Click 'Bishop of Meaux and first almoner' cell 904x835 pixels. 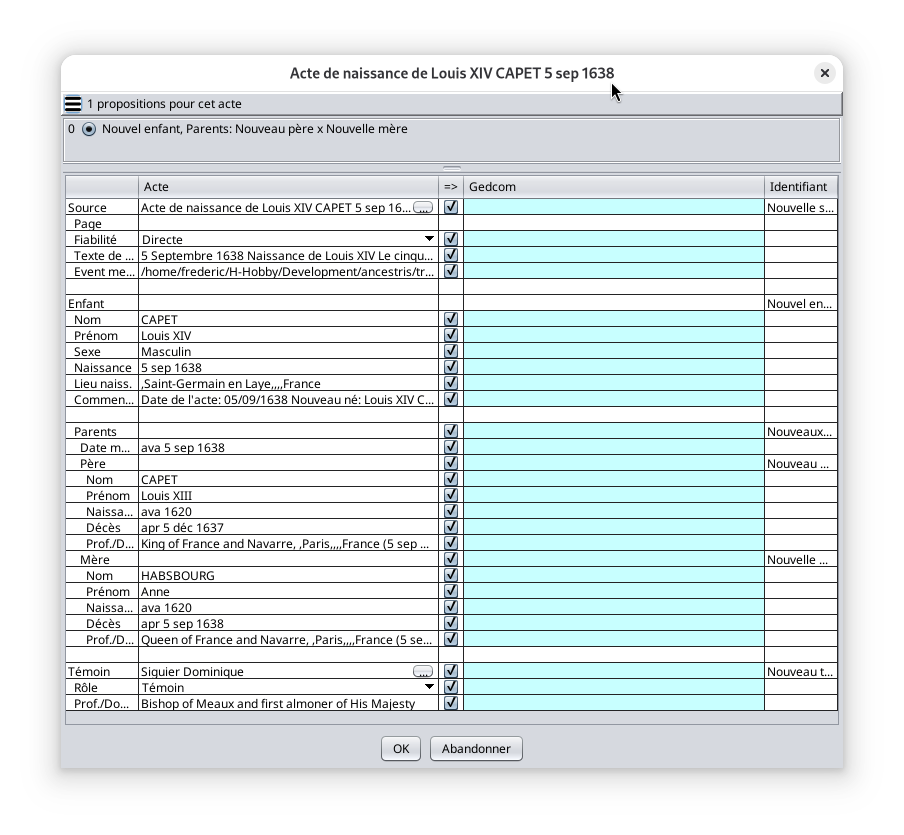click(288, 704)
